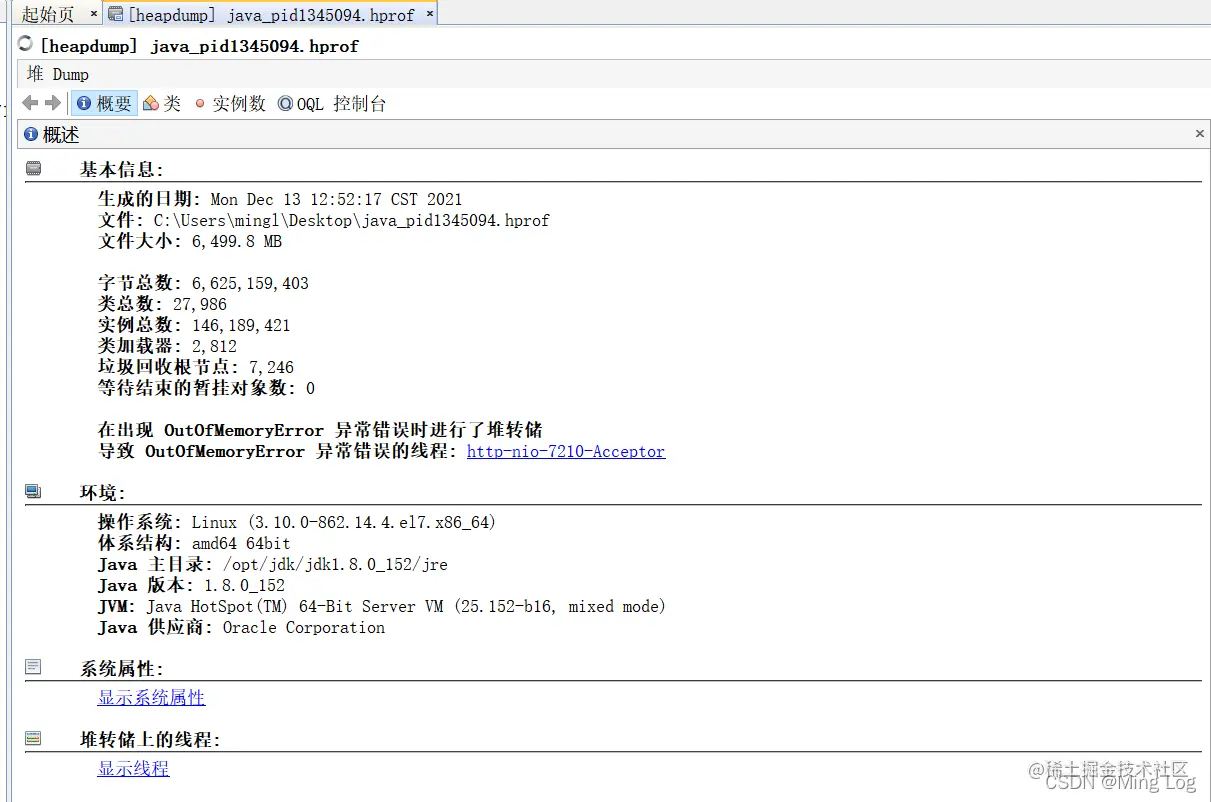This screenshot has width=1211, height=802.
Task: Click the heapdump tab file icon
Action: tap(115, 14)
